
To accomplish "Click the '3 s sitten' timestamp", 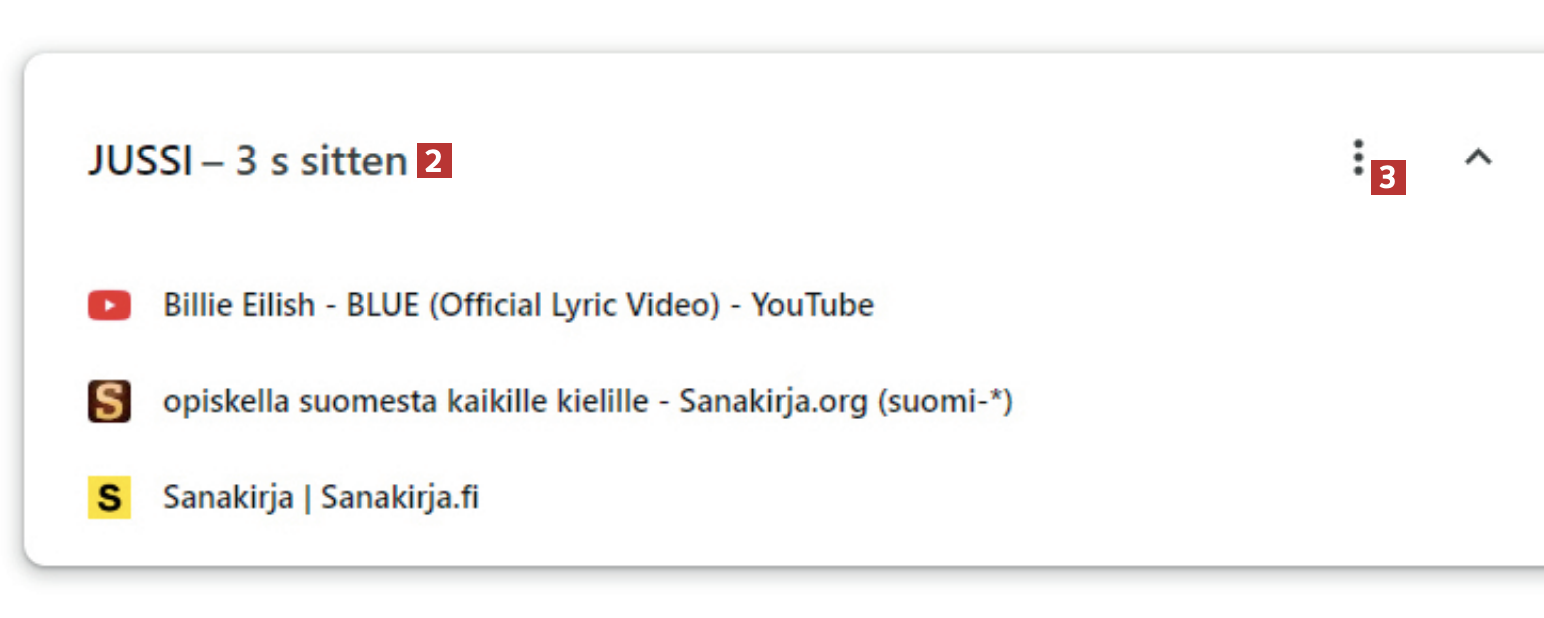I will point(321,161).
